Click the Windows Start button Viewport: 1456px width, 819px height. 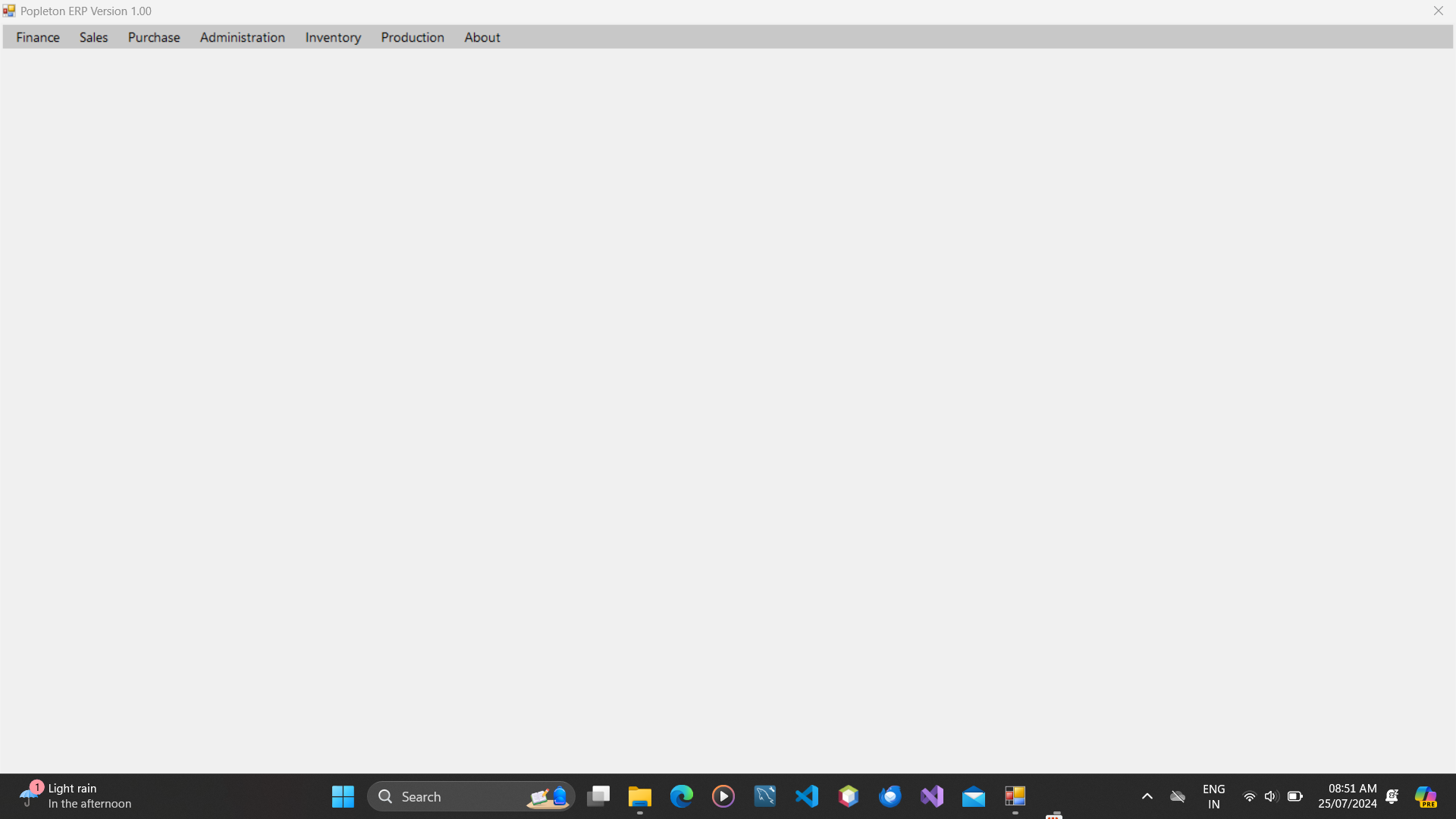click(x=343, y=796)
